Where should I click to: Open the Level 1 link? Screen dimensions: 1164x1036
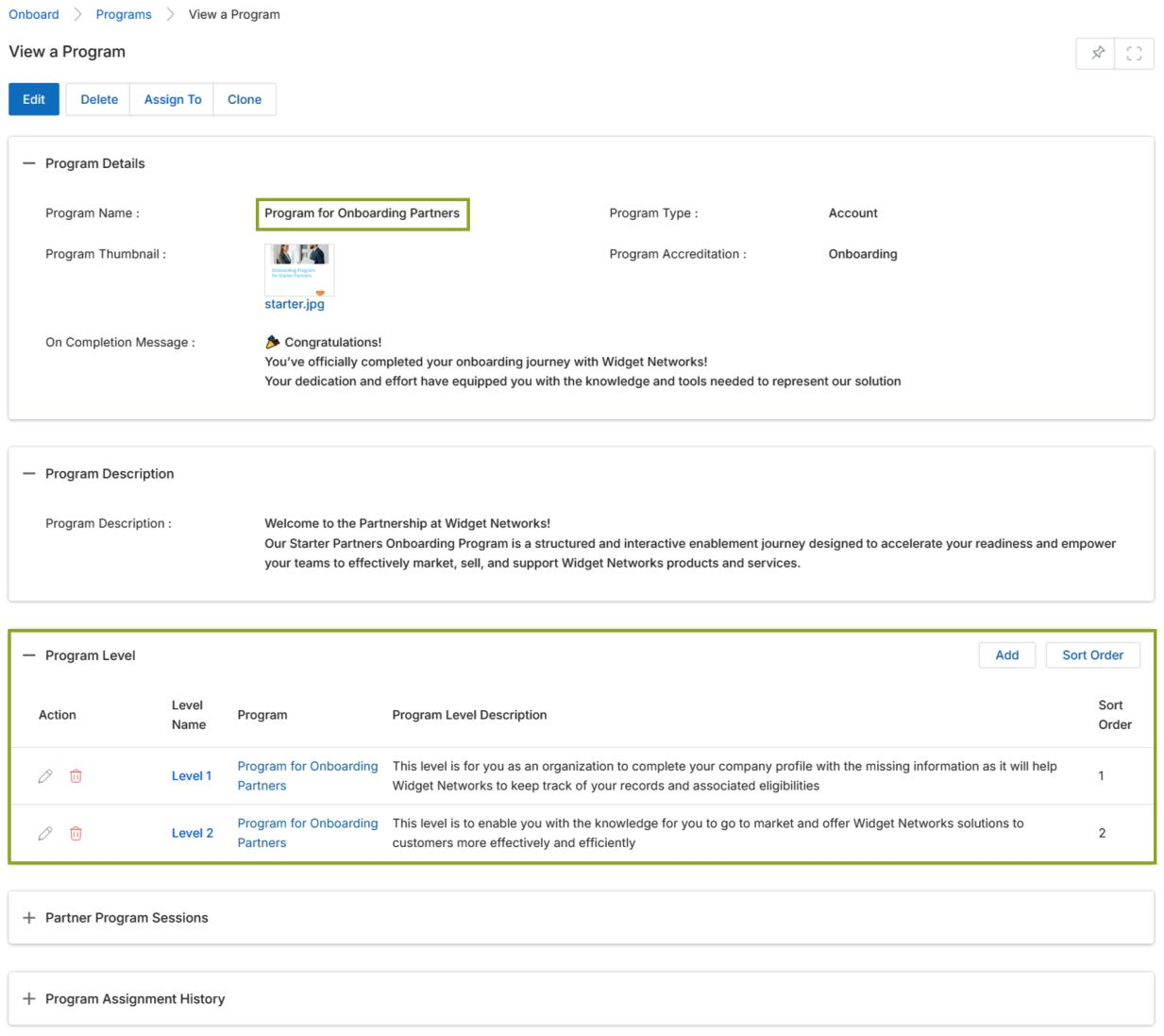192,776
